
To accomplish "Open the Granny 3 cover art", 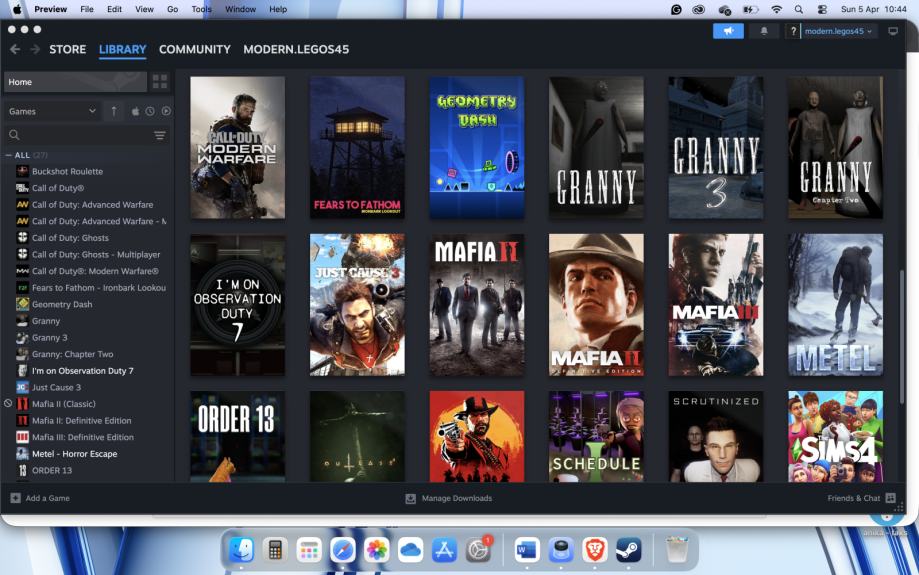I will click(716, 148).
